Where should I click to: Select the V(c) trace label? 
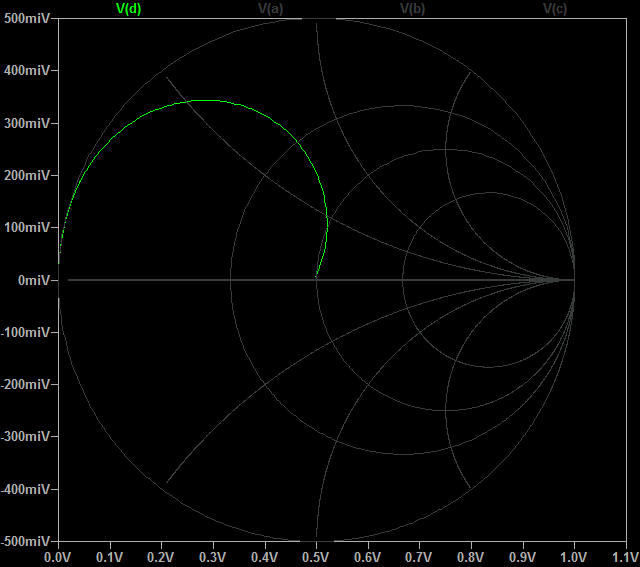coord(555,9)
